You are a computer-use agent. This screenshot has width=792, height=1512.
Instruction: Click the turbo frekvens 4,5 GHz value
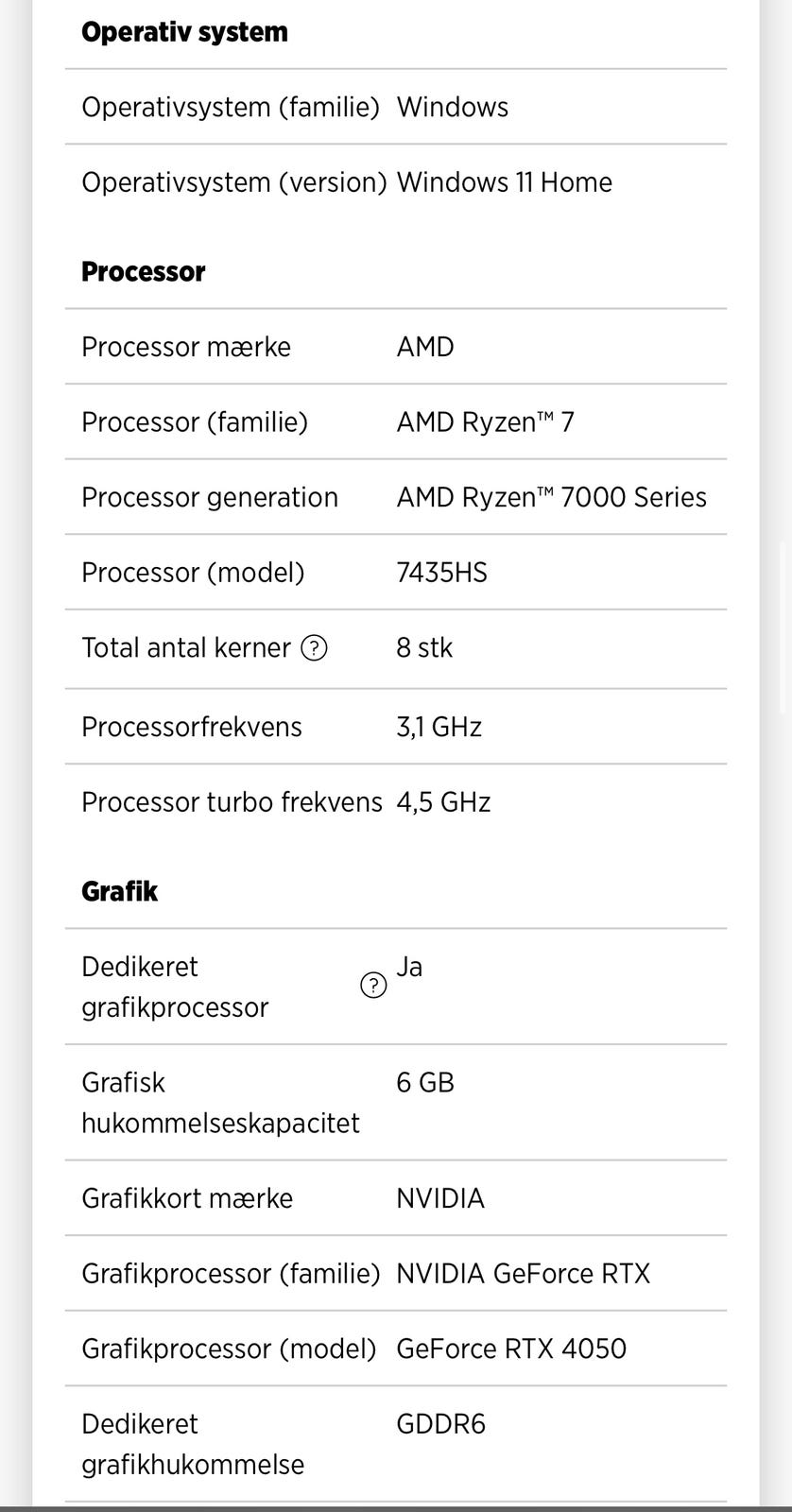point(443,802)
